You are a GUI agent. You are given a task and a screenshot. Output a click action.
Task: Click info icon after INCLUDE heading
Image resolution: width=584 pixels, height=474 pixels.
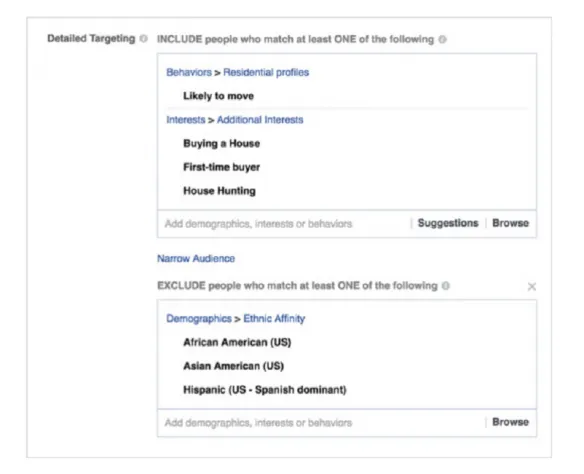coord(442,39)
